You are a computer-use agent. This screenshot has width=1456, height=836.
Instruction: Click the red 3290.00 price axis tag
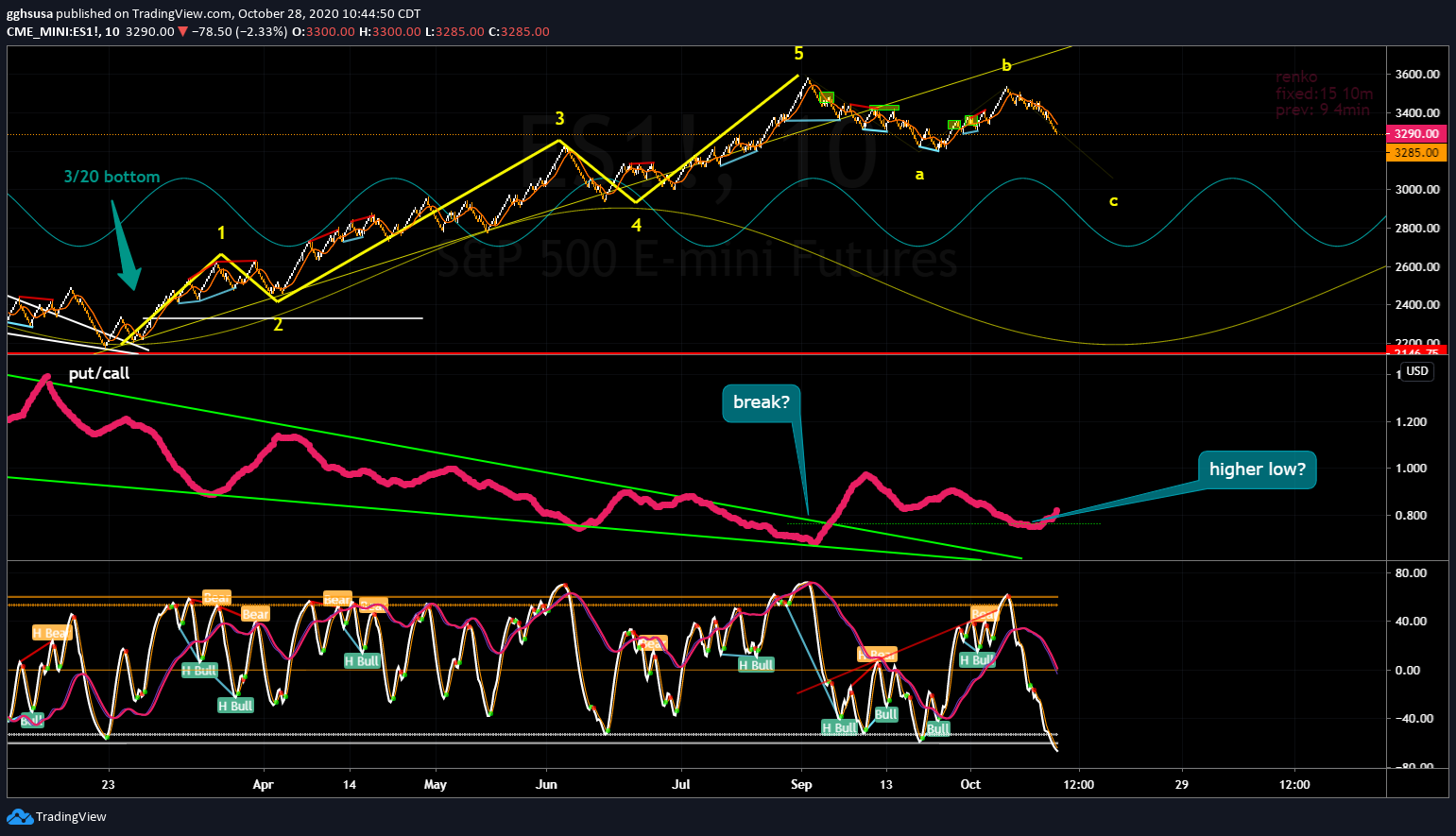pos(1415,134)
